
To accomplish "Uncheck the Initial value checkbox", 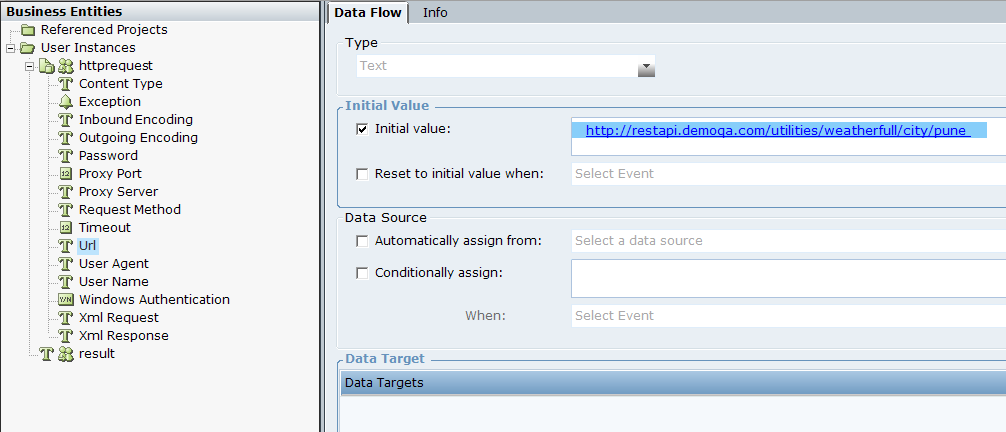I will tap(362, 128).
